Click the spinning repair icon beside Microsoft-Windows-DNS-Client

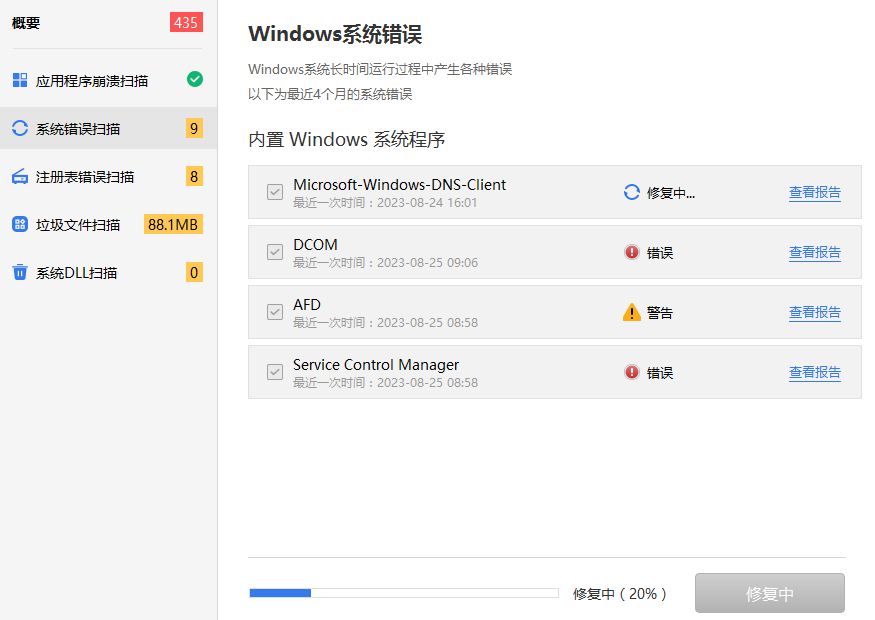pos(631,192)
